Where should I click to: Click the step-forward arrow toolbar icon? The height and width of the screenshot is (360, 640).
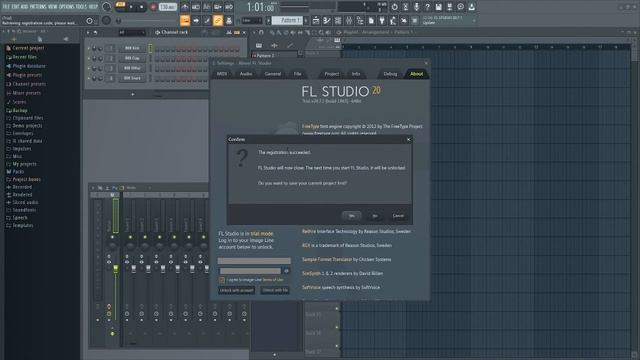point(196,20)
